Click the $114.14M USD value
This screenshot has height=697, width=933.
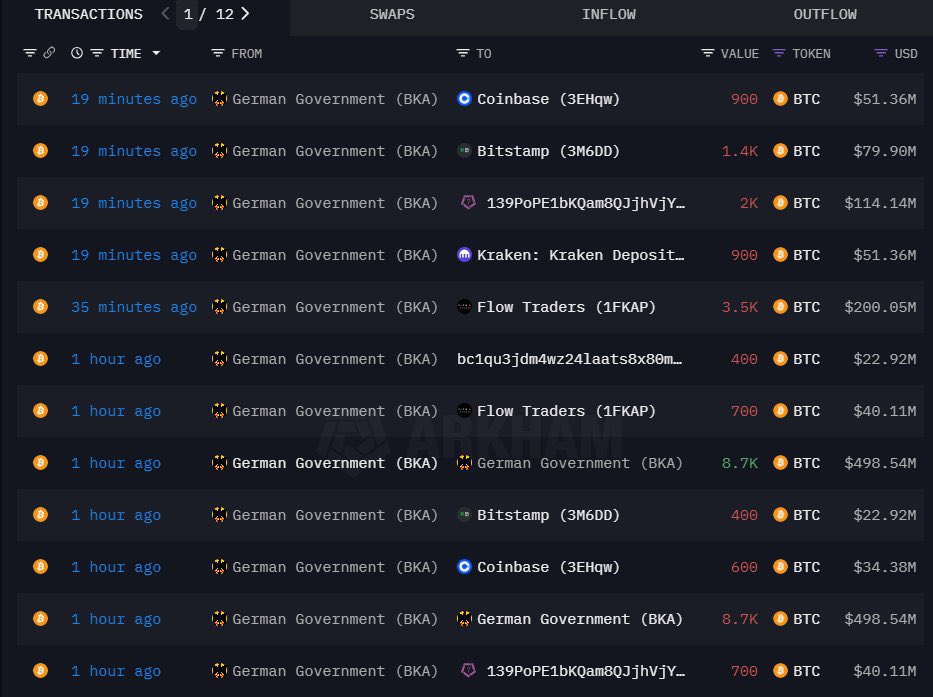(x=880, y=203)
